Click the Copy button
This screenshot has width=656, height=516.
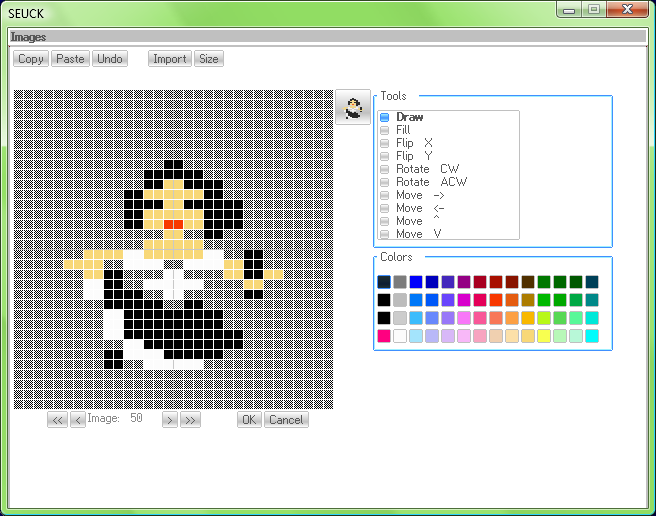click(31, 59)
